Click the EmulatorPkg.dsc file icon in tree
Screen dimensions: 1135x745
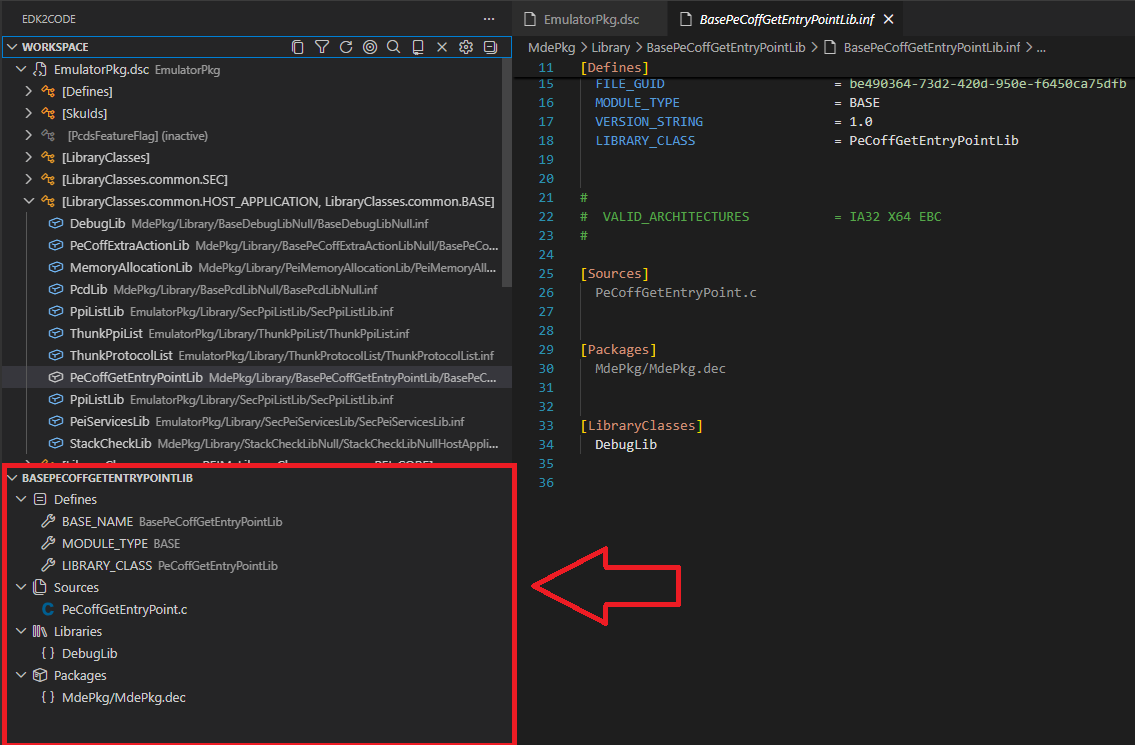tap(41, 70)
